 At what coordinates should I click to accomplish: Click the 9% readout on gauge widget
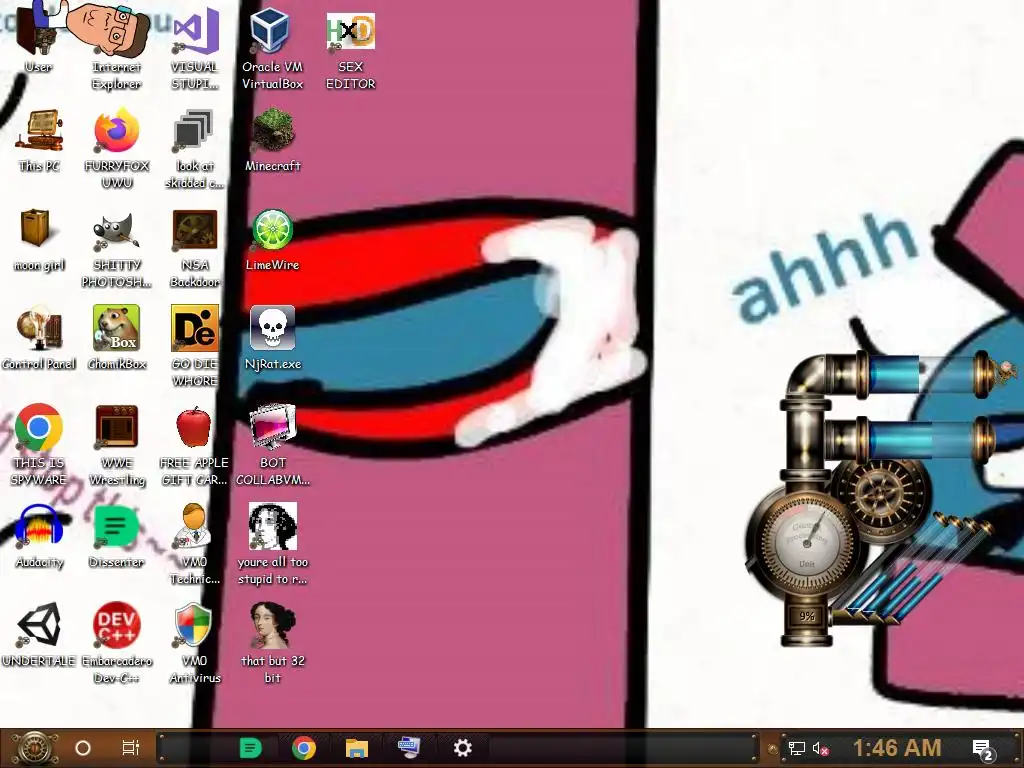tap(807, 616)
